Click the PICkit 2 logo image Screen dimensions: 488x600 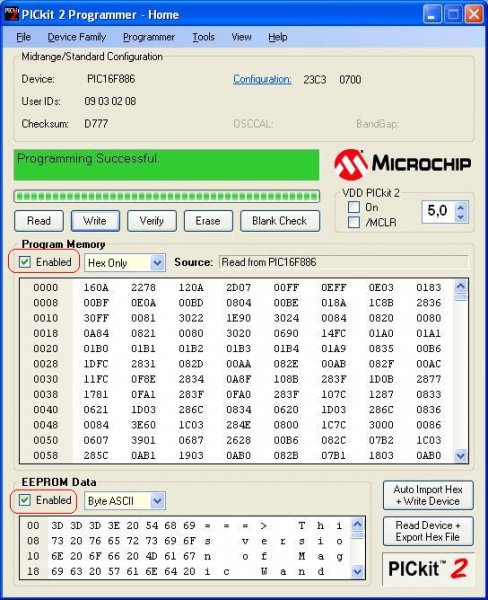[428, 569]
